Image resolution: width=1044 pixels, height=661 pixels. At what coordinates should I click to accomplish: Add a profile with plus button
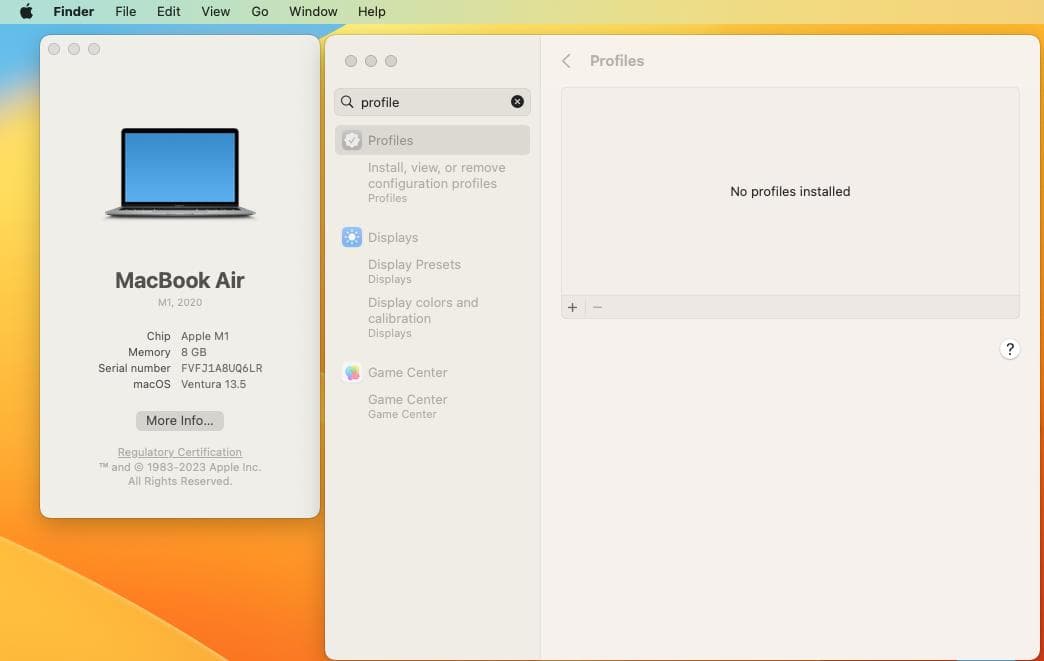point(573,308)
